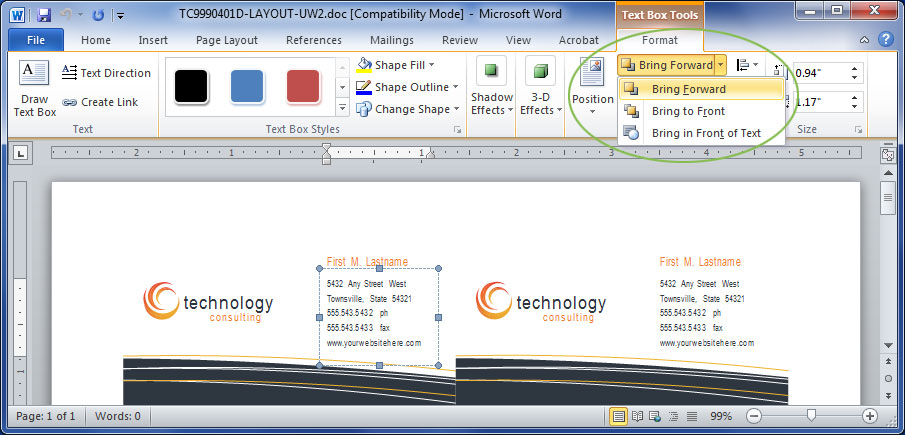The width and height of the screenshot is (905, 435).
Task: Switch to Web Layout view
Action: click(655, 416)
